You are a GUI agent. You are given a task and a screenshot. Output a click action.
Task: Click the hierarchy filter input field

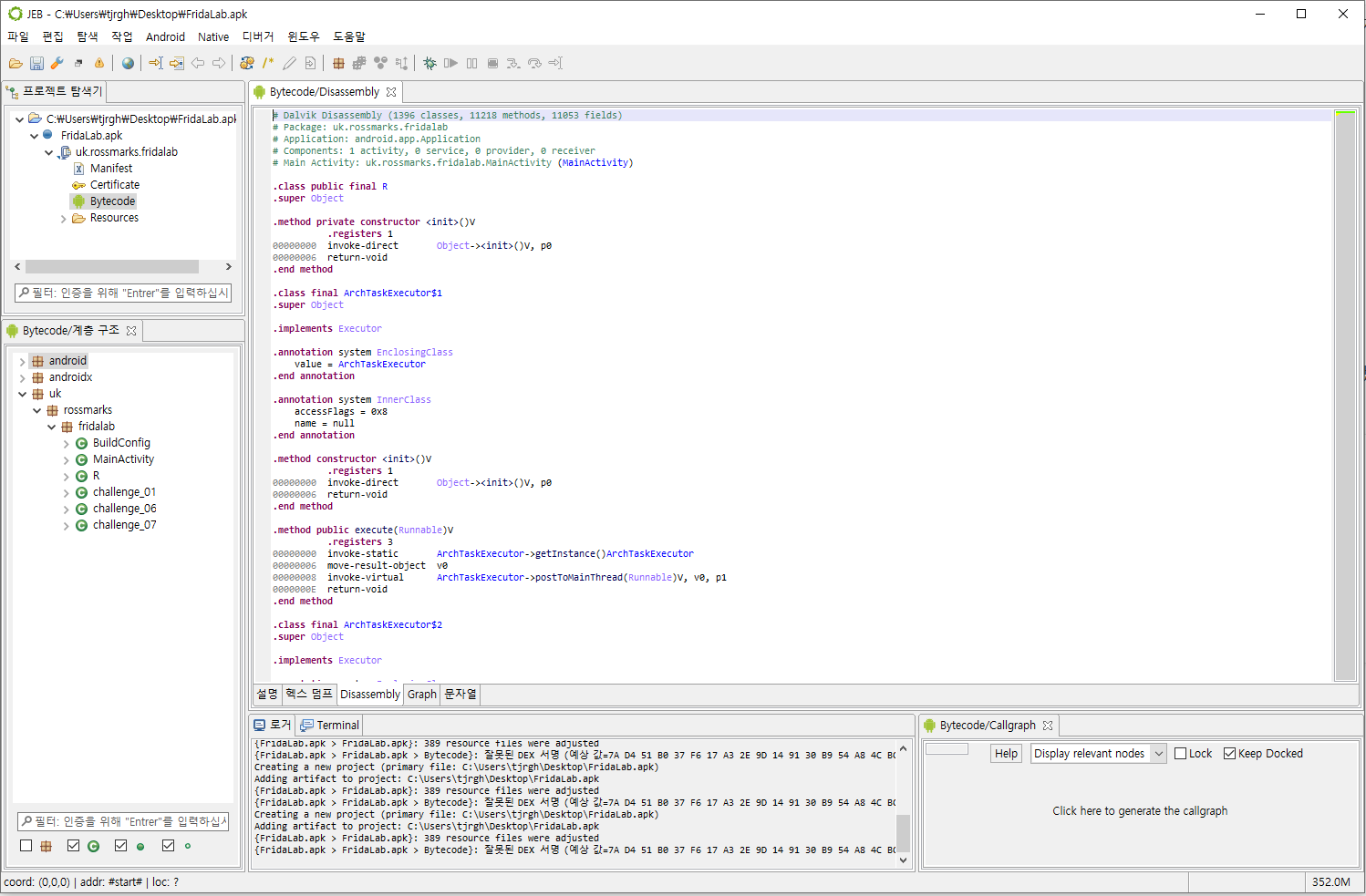pyautogui.click(x=124, y=821)
